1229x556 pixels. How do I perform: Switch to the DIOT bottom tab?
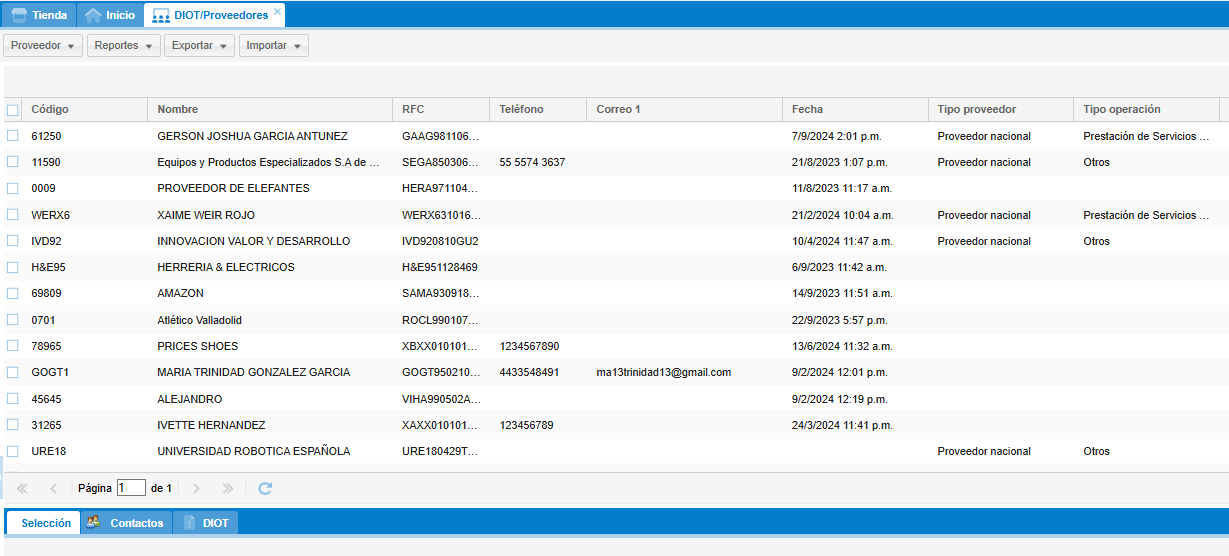point(205,523)
